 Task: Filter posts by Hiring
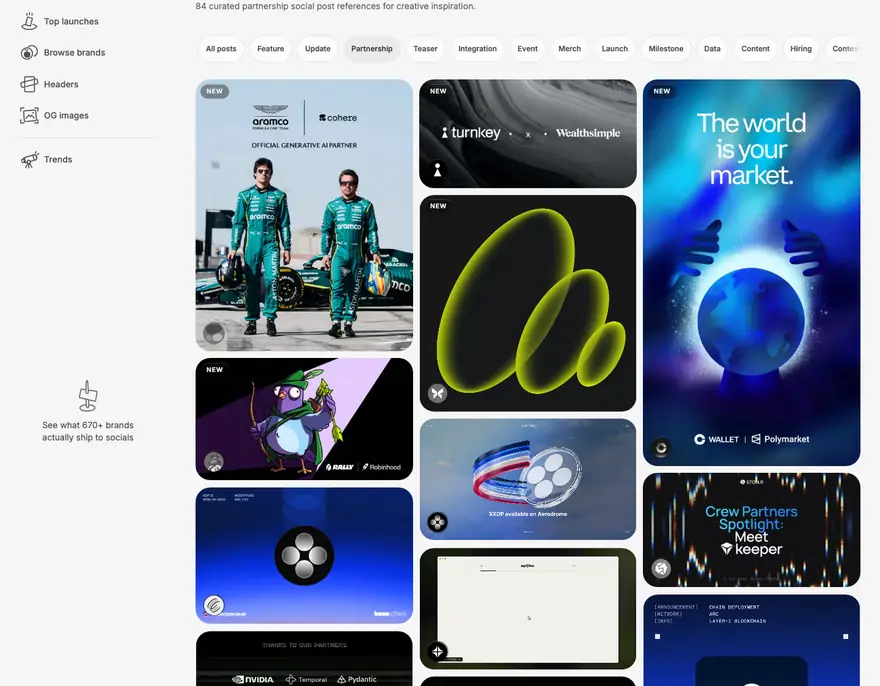click(x=801, y=49)
